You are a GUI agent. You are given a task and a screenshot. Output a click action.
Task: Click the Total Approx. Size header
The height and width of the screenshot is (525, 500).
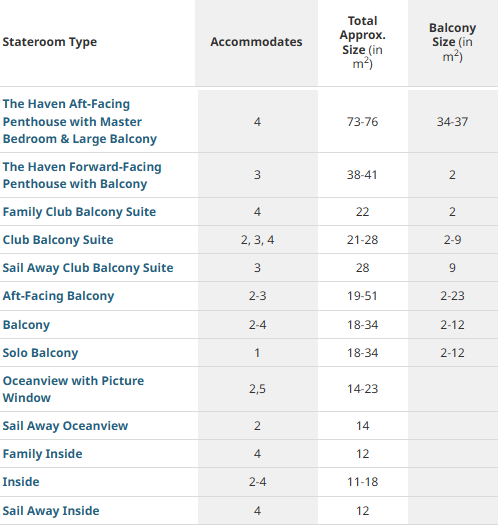pyautogui.click(x=363, y=42)
